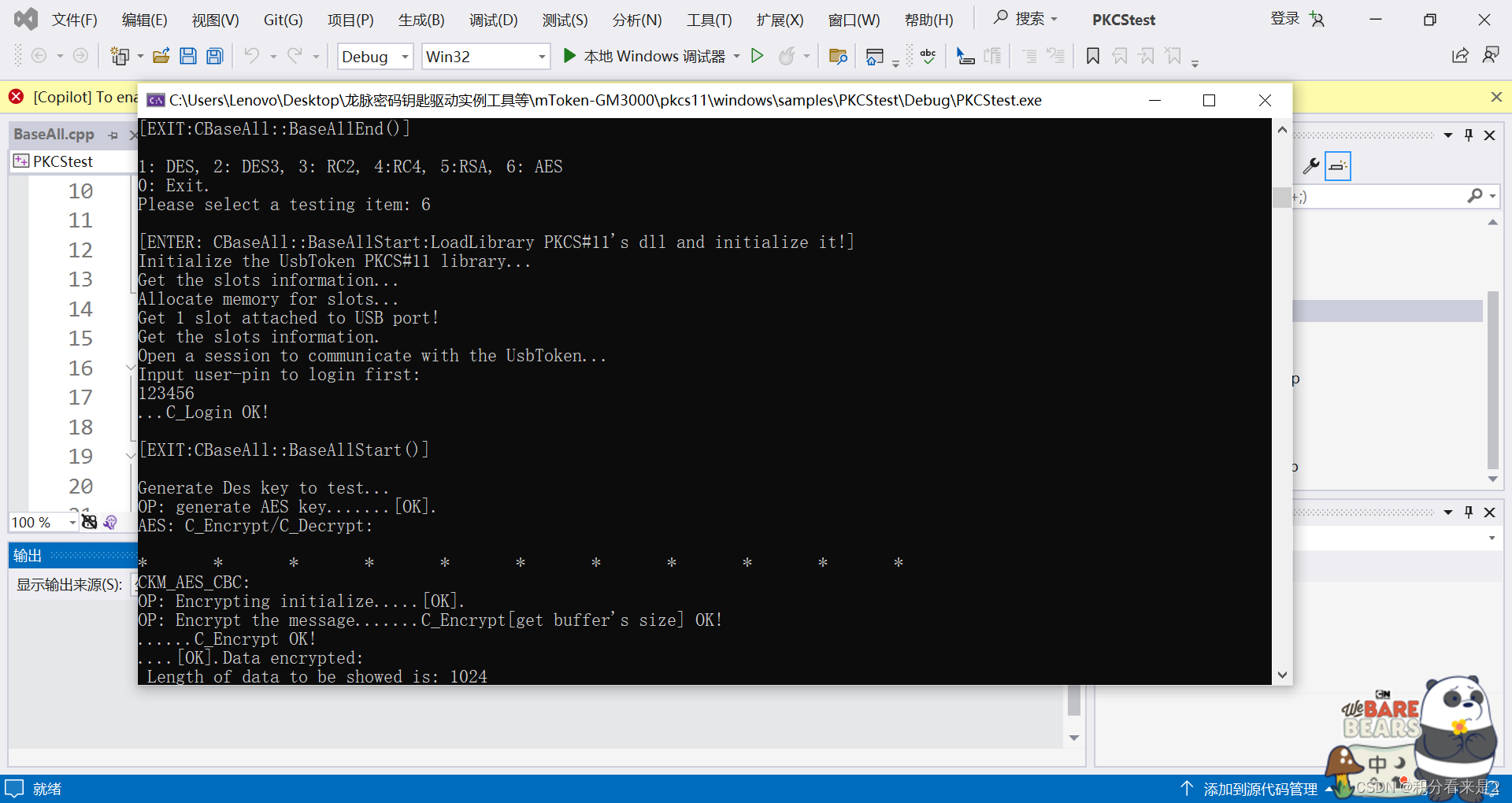The image size is (1512, 803).
Task: Clear all bookmarks icon
Action: [x=1173, y=56]
